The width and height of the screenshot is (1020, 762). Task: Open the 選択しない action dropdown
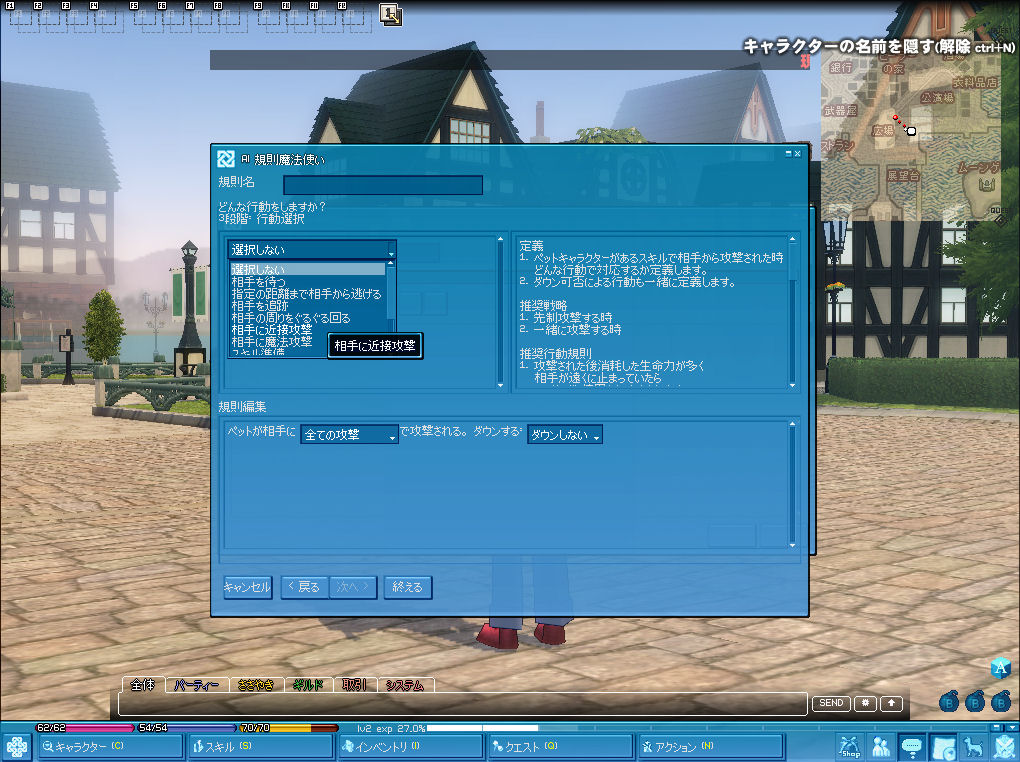pos(312,249)
